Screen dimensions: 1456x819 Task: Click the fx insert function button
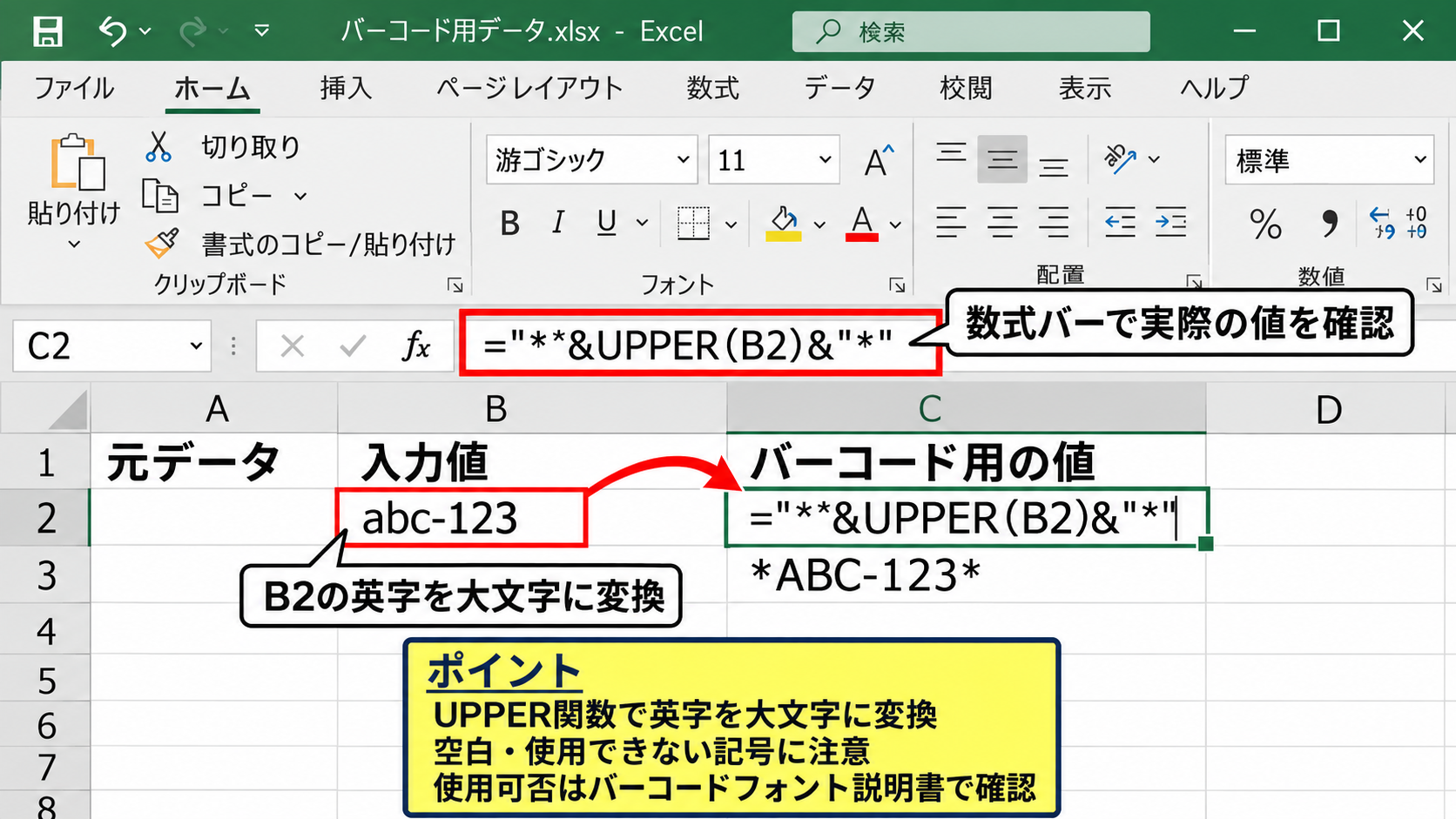[416, 346]
